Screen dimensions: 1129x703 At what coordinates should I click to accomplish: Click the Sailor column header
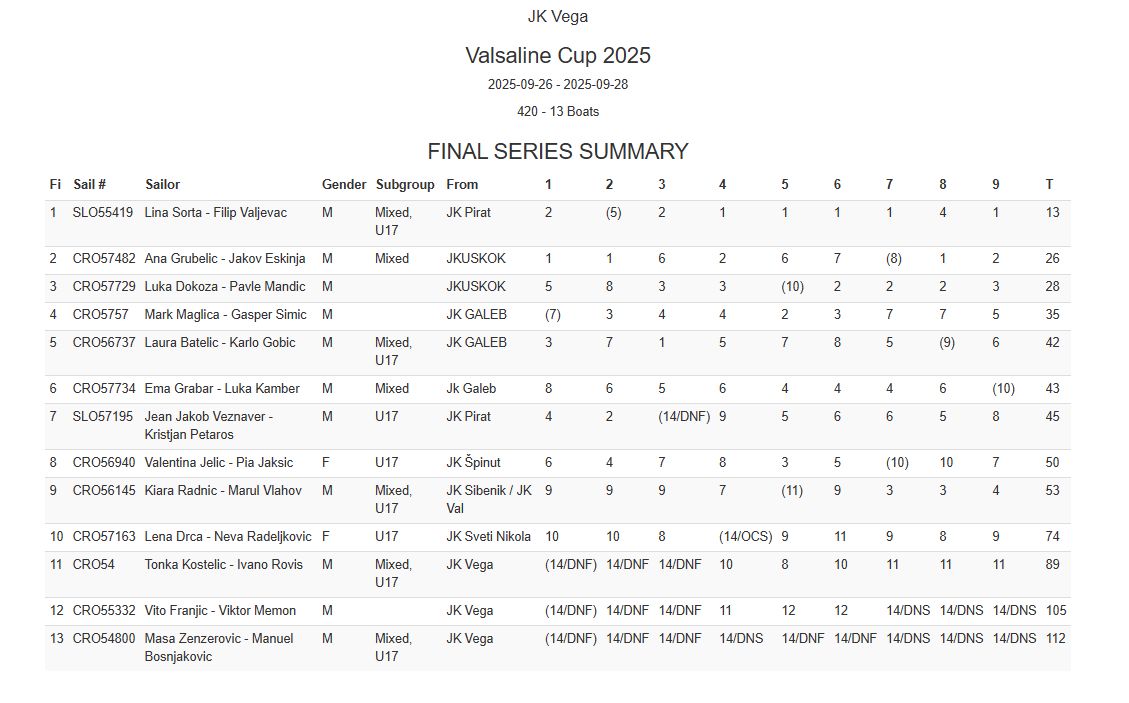(x=162, y=184)
